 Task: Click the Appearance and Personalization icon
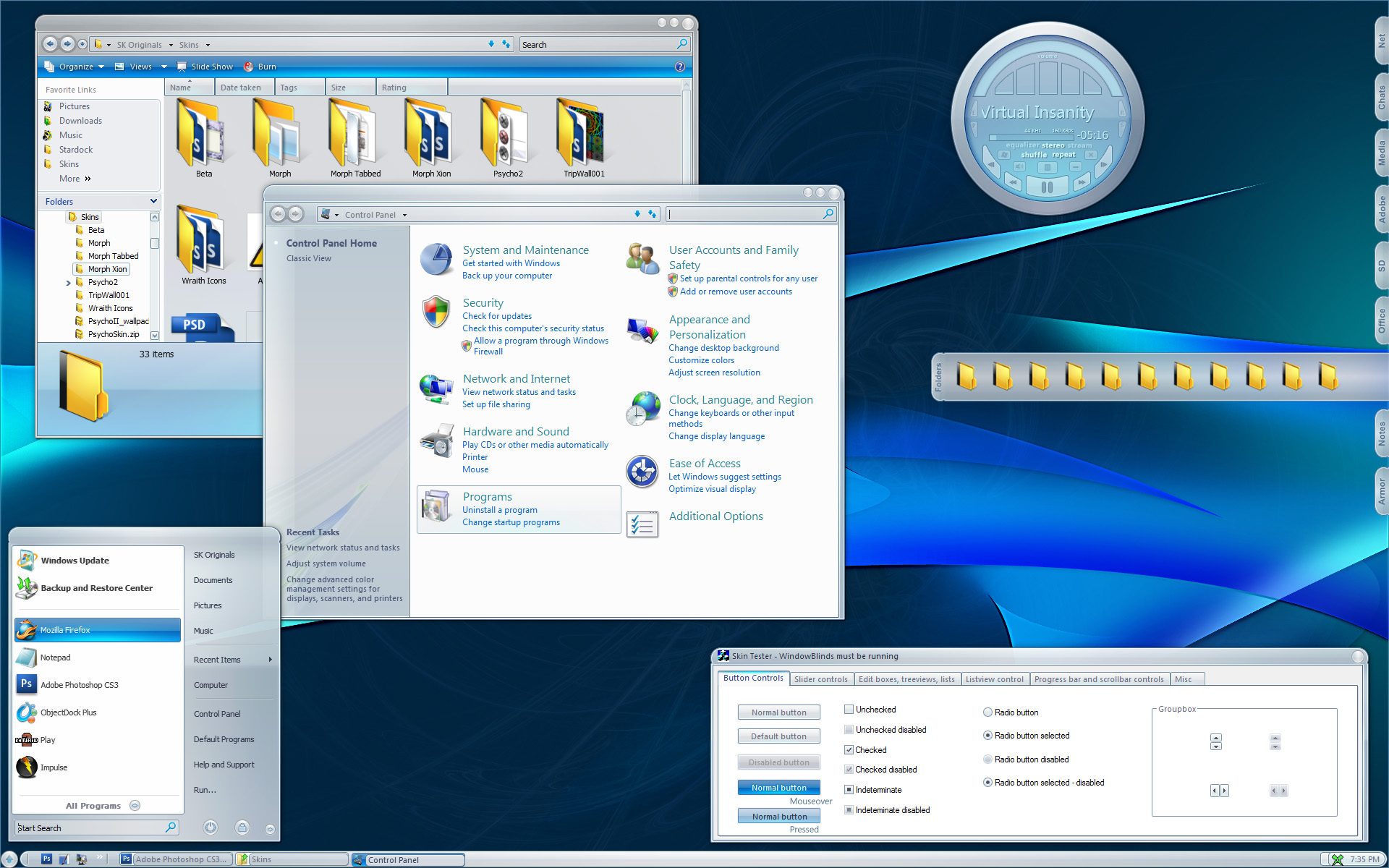[x=642, y=331]
